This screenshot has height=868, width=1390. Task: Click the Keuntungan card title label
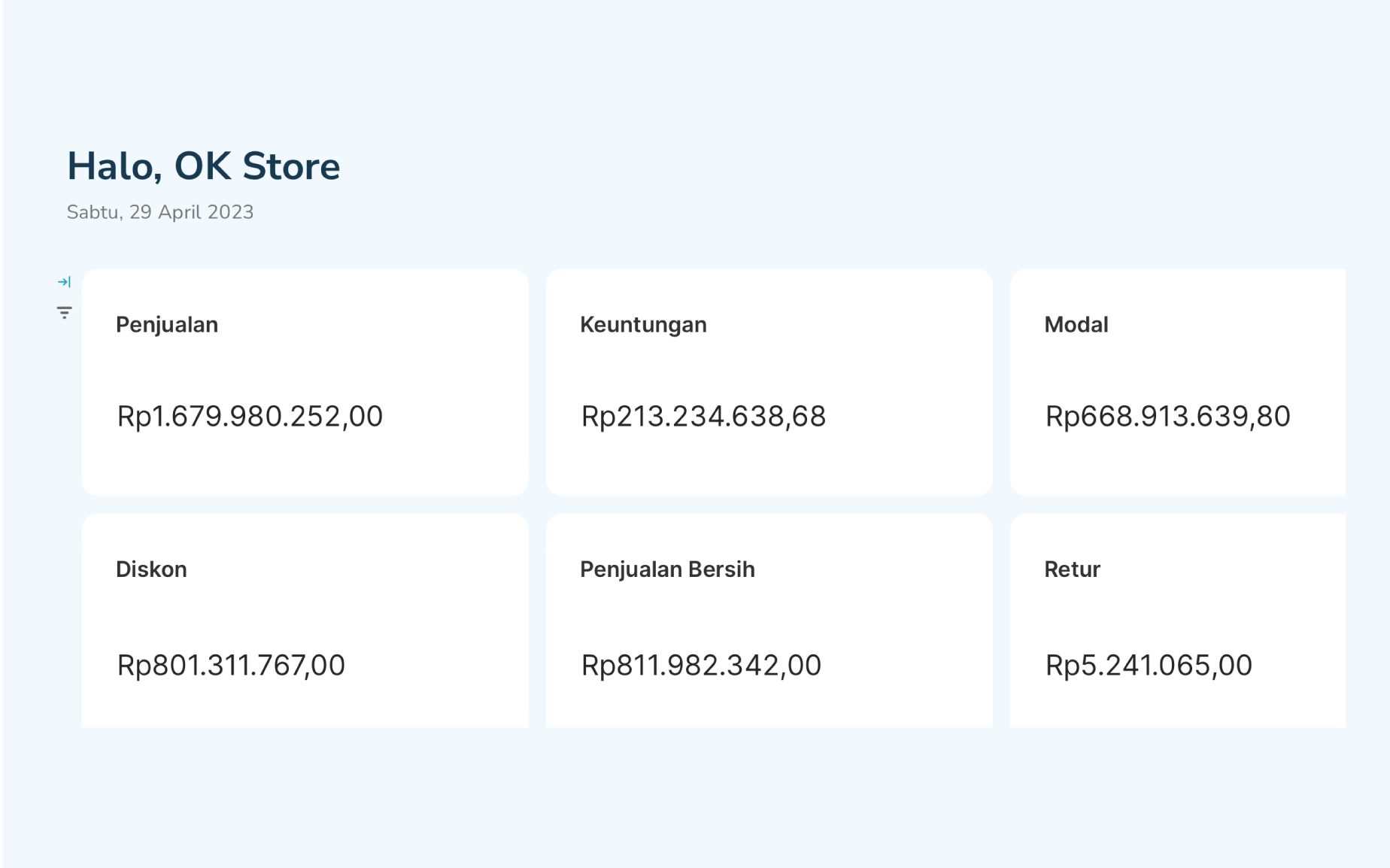pos(643,326)
